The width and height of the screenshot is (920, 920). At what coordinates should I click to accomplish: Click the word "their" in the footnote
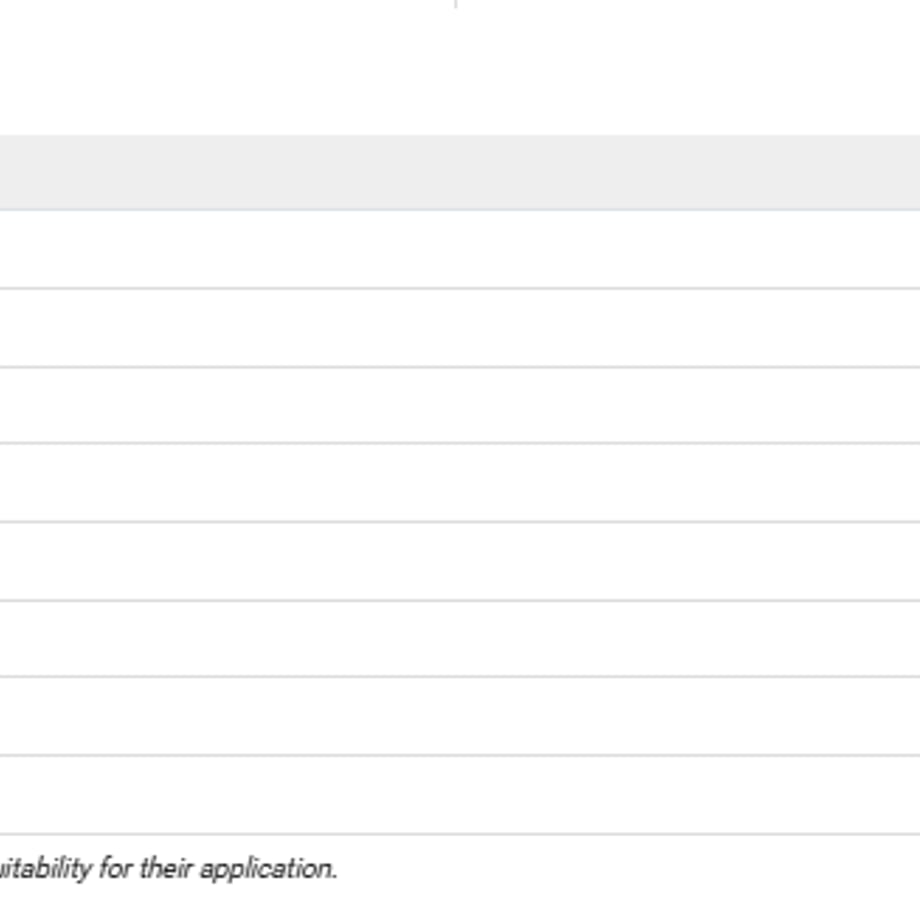click(x=167, y=868)
